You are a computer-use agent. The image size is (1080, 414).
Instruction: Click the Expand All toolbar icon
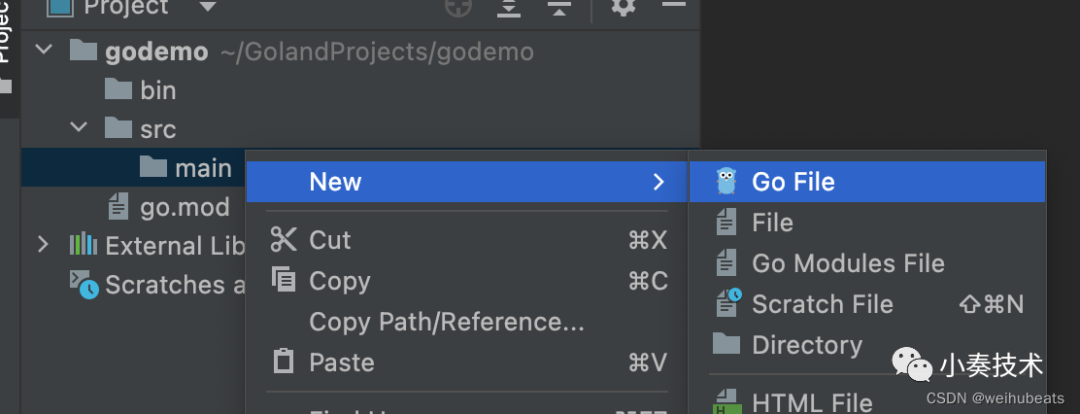pyautogui.click(x=510, y=7)
